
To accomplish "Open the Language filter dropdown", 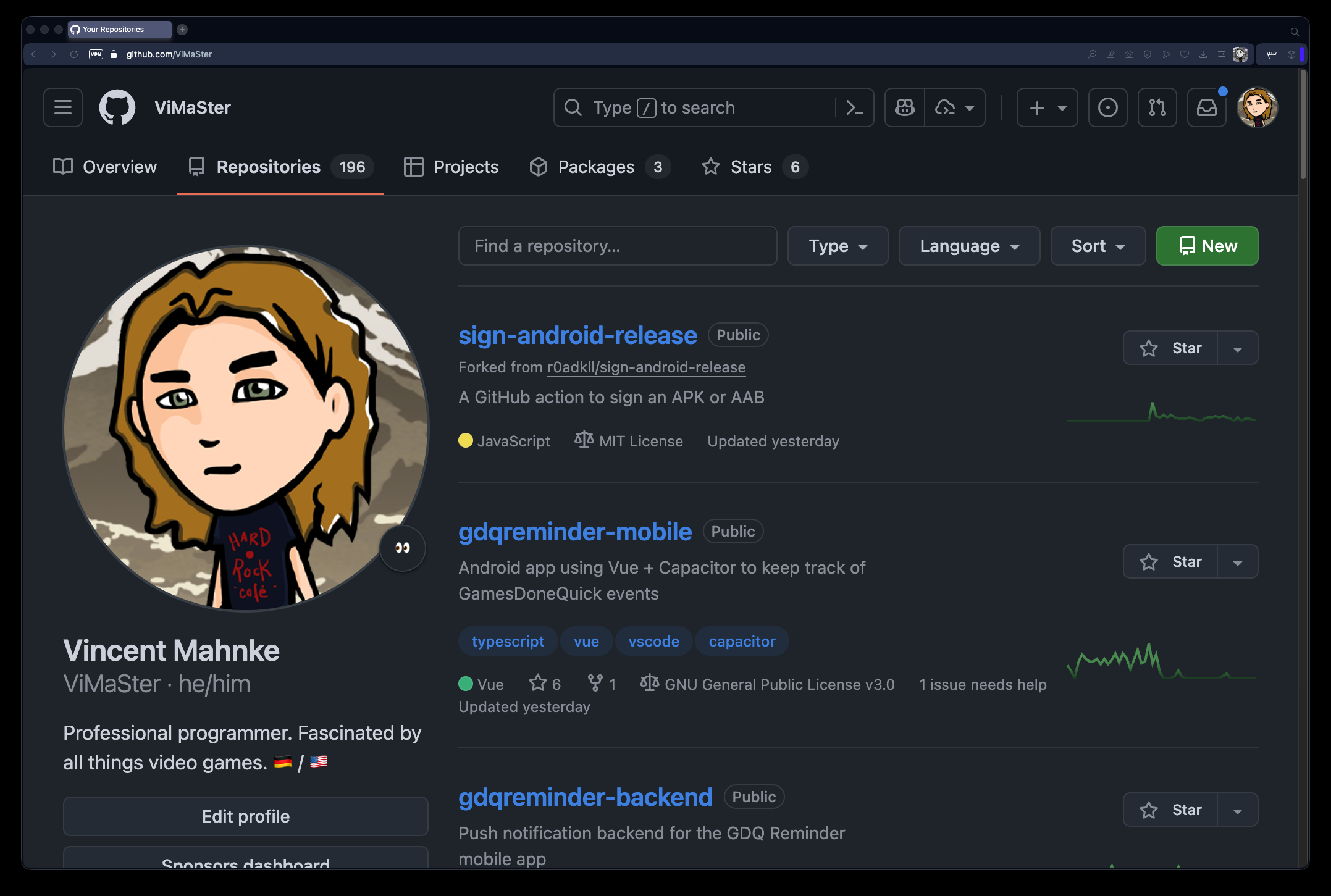I will [x=968, y=246].
